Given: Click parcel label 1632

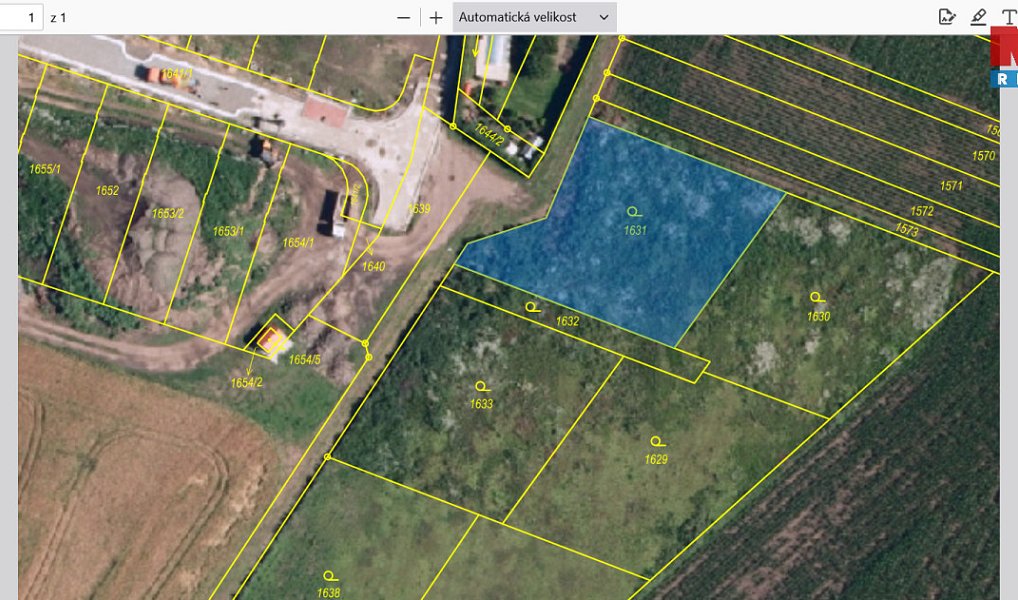Looking at the screenshot, I should click(x=567, y=321).
